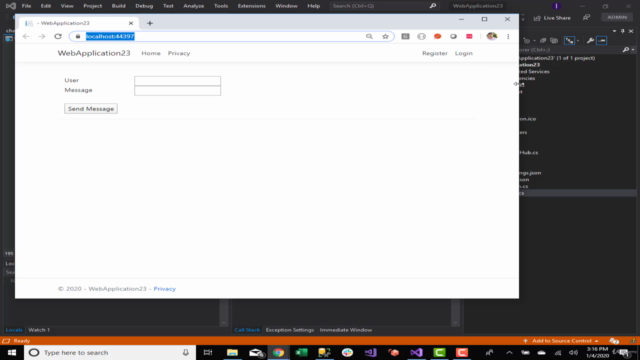Switch to Chrome in the taskbar
The image size is (640, 360).
[278, 352]
